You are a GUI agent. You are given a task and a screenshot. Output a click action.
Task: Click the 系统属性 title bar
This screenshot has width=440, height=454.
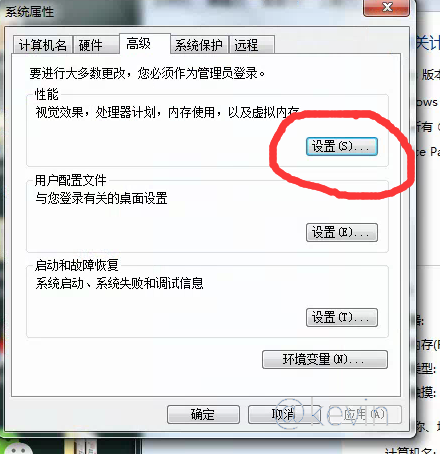183,12
